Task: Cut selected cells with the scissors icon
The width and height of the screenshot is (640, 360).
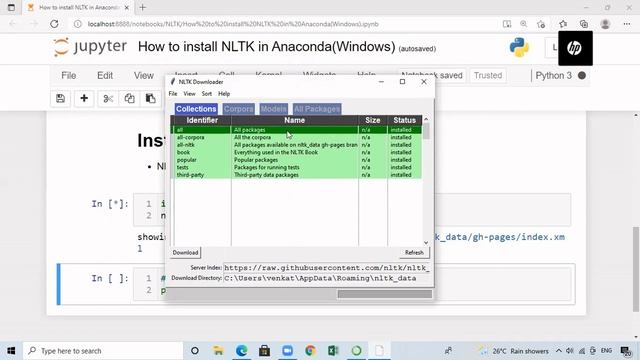Action: (108, 98)
